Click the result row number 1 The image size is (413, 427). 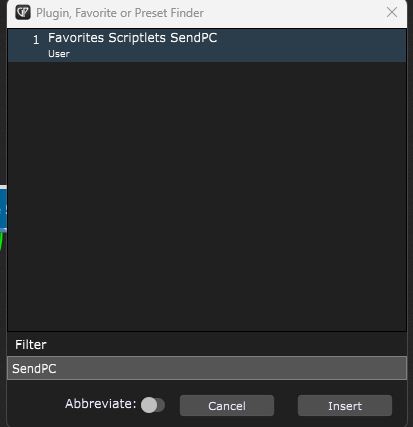click(x=36, y=40)
